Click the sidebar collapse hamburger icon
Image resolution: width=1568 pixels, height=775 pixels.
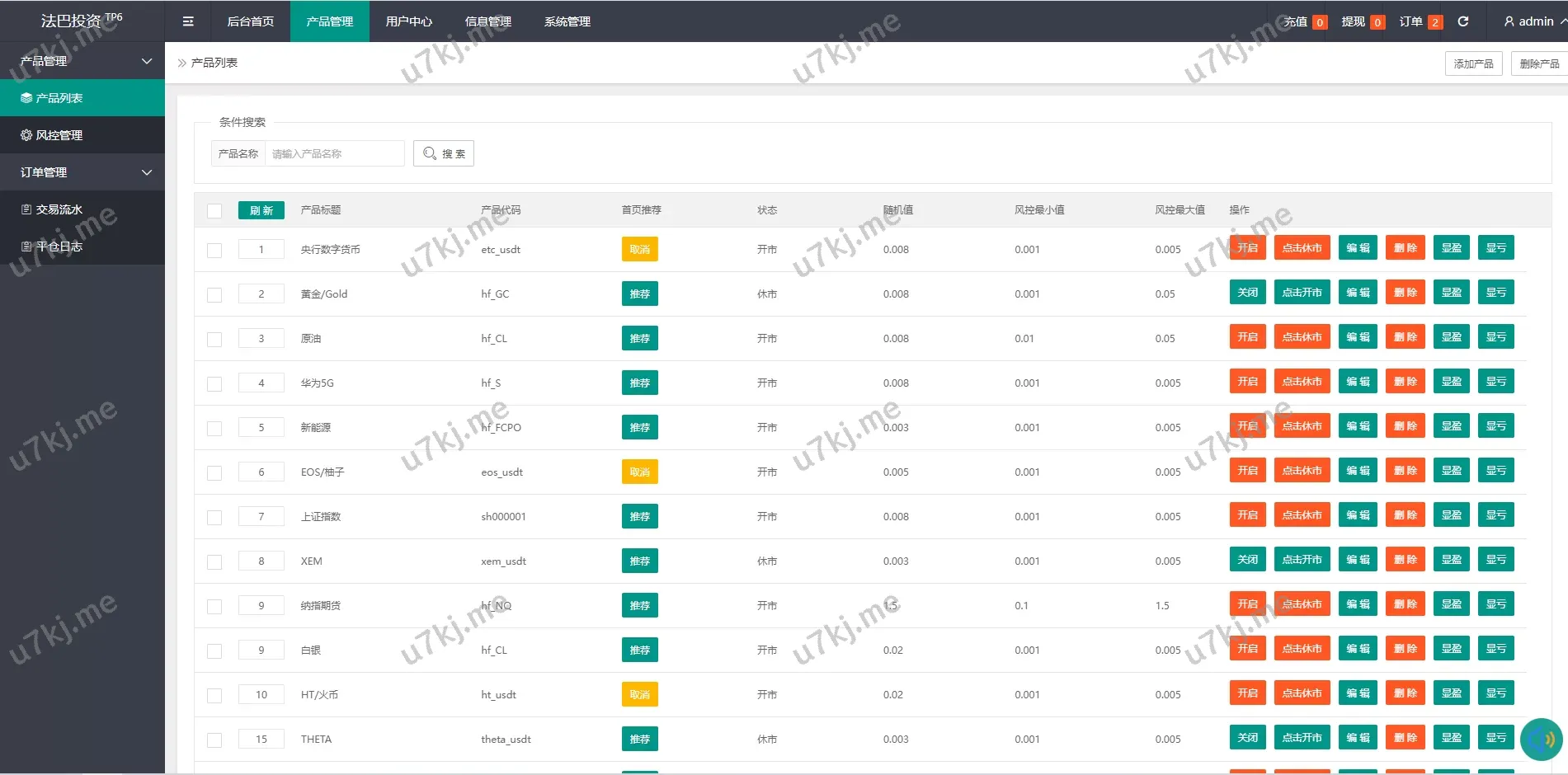click(188, 21)
